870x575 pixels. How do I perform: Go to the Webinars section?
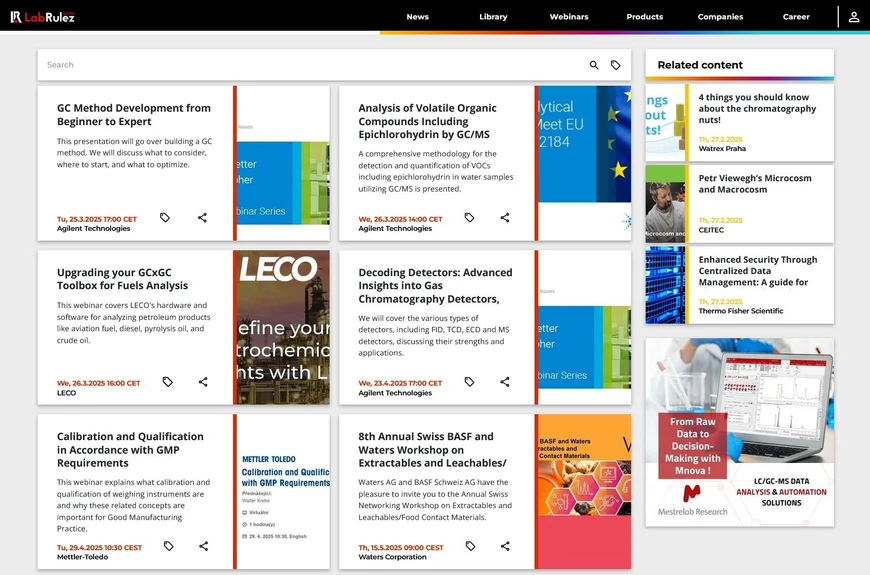click(x=569, y=17)
